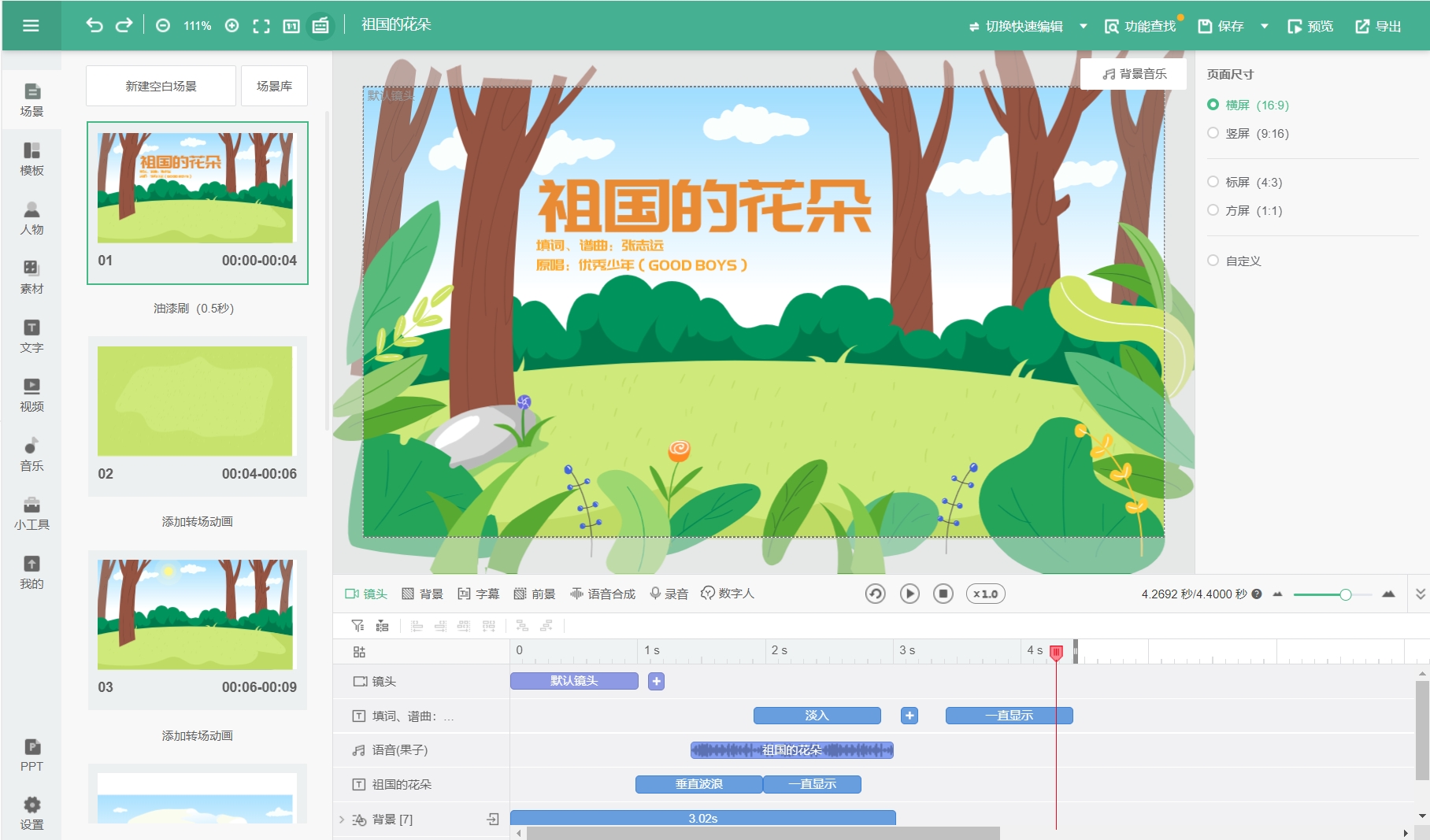Select landscape 横屏 (16:9) page size
The height and width of the screenshot is (840, 1430).
pyautogui.click(x=1248, y=105)
